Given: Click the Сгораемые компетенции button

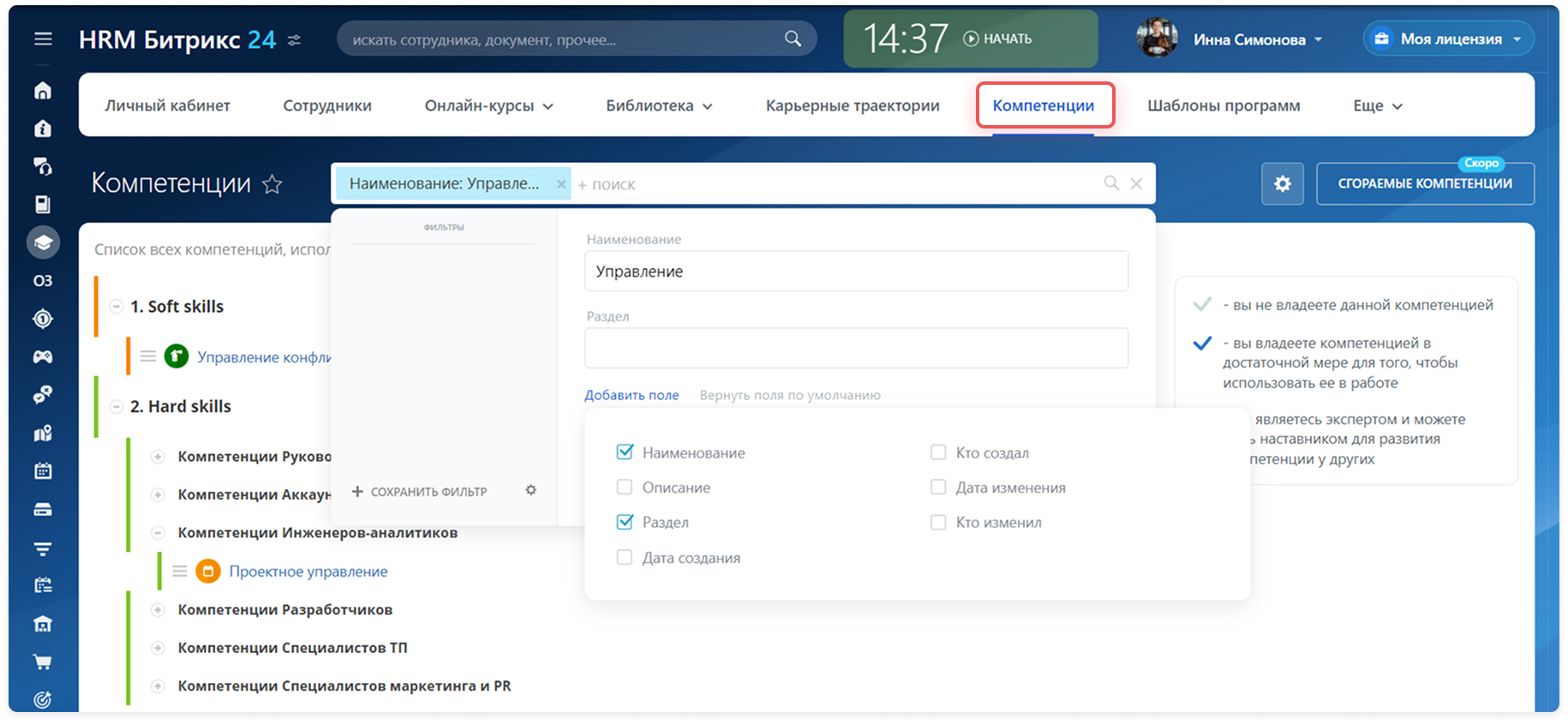Looking at the screenshot, I should point(1424,183).
